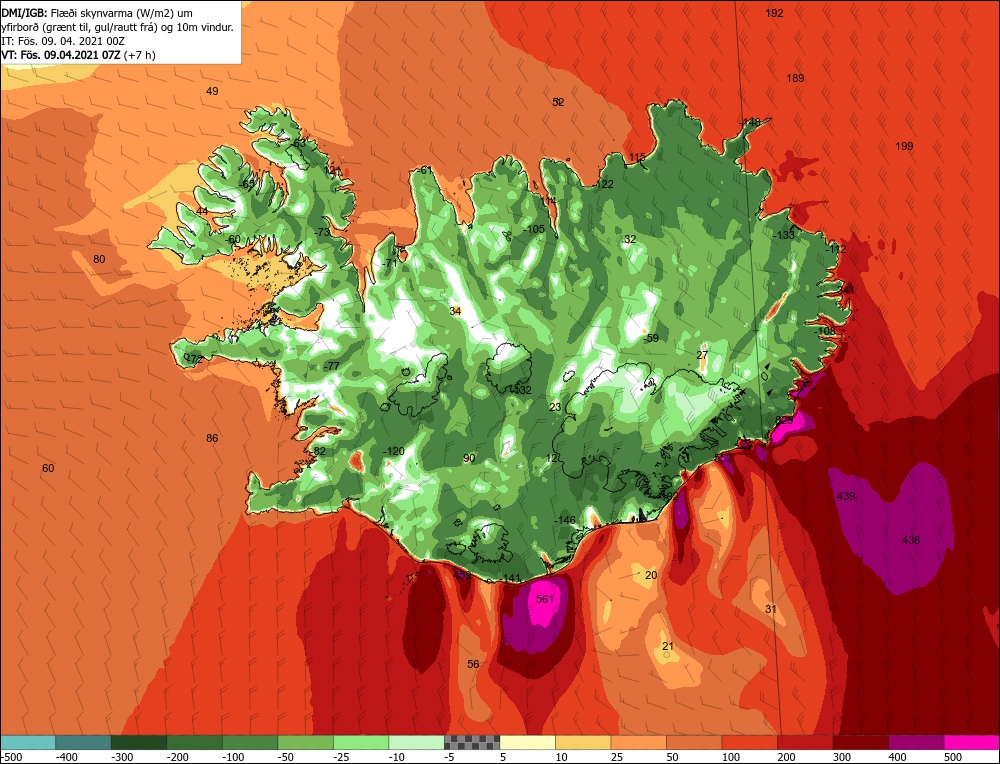Click the -120 value in southwest Iceland
The width and height of the screenshot is (1000, 764).
point(393,452)
